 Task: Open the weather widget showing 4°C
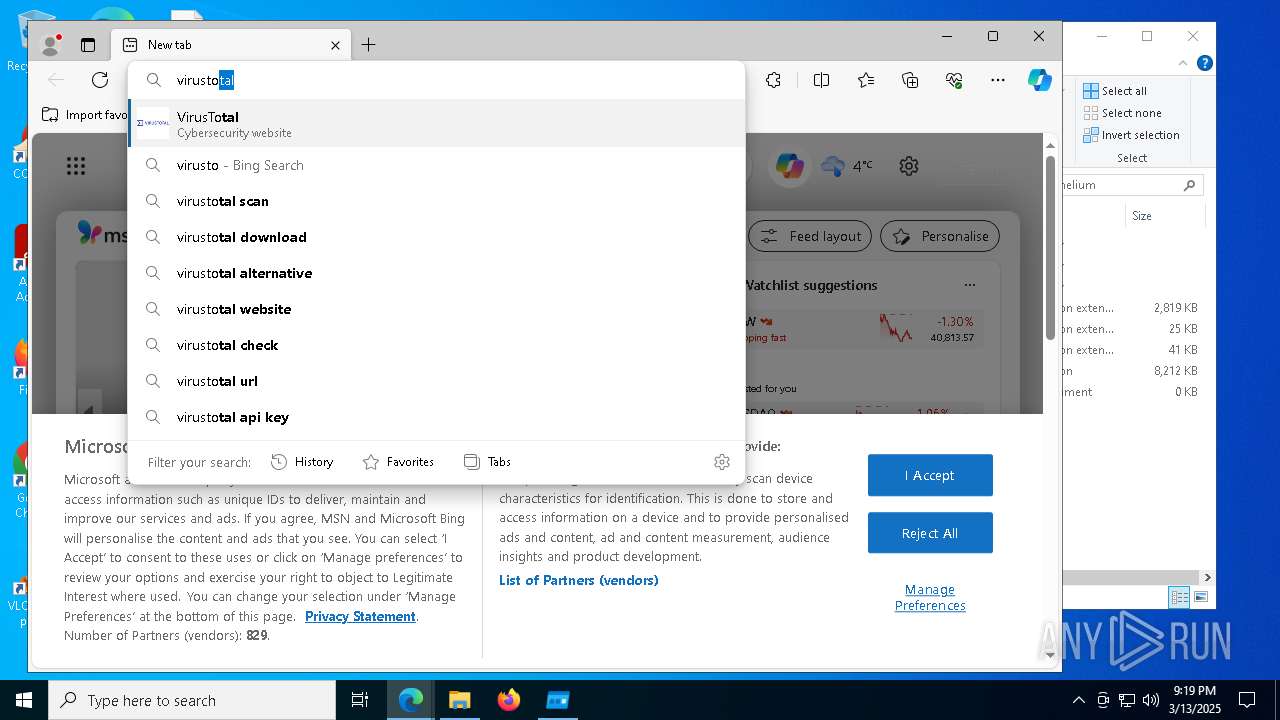pyautogui.click(x=846, y=166)
